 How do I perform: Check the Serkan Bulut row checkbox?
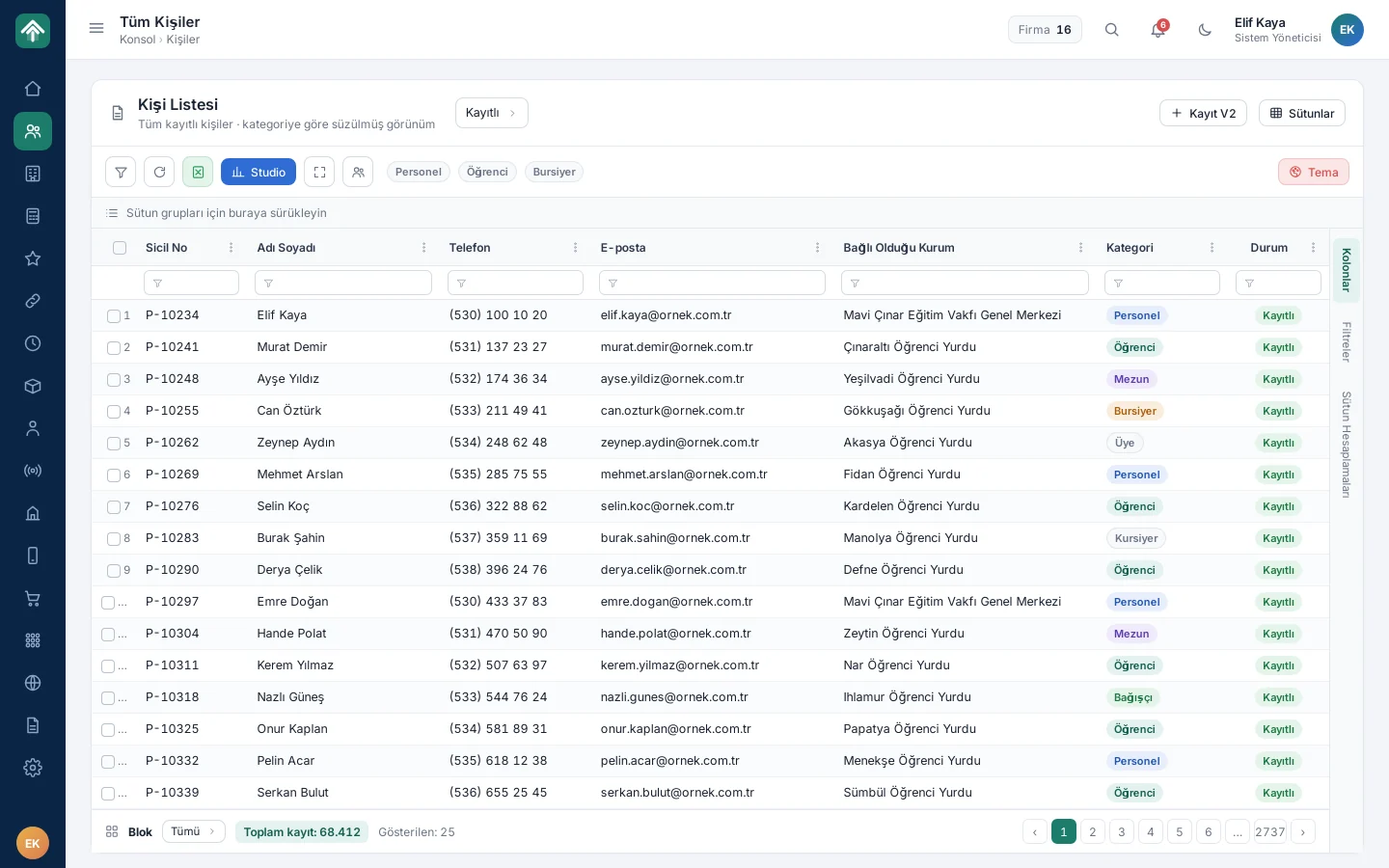pyautogui.click(x=108, y=793)
